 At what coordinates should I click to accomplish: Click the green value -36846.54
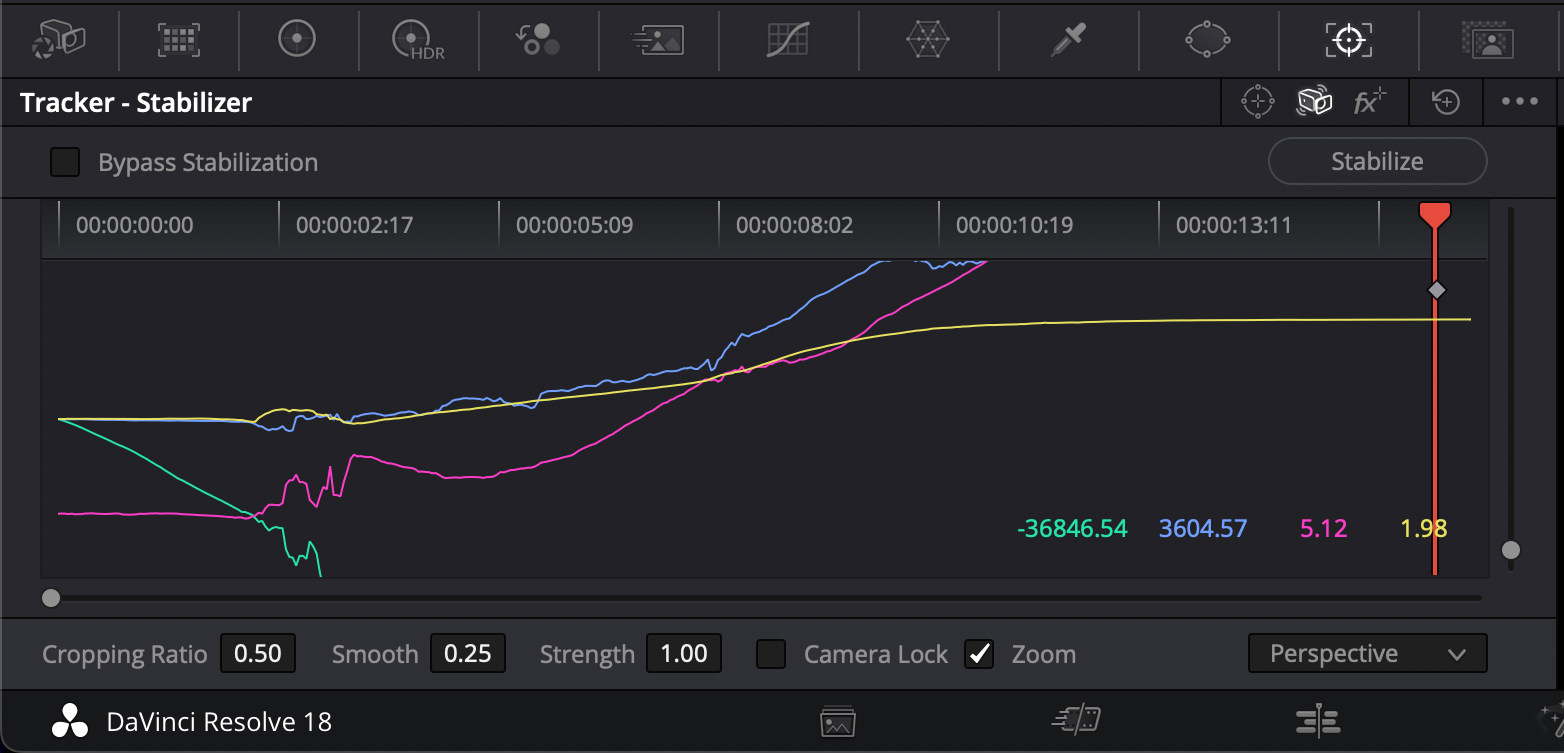click(1072, 529)
